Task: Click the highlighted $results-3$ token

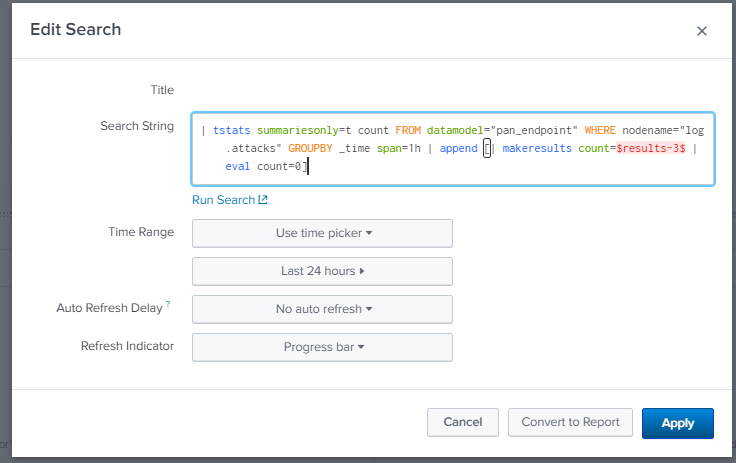Action: (x=650, y=148)
